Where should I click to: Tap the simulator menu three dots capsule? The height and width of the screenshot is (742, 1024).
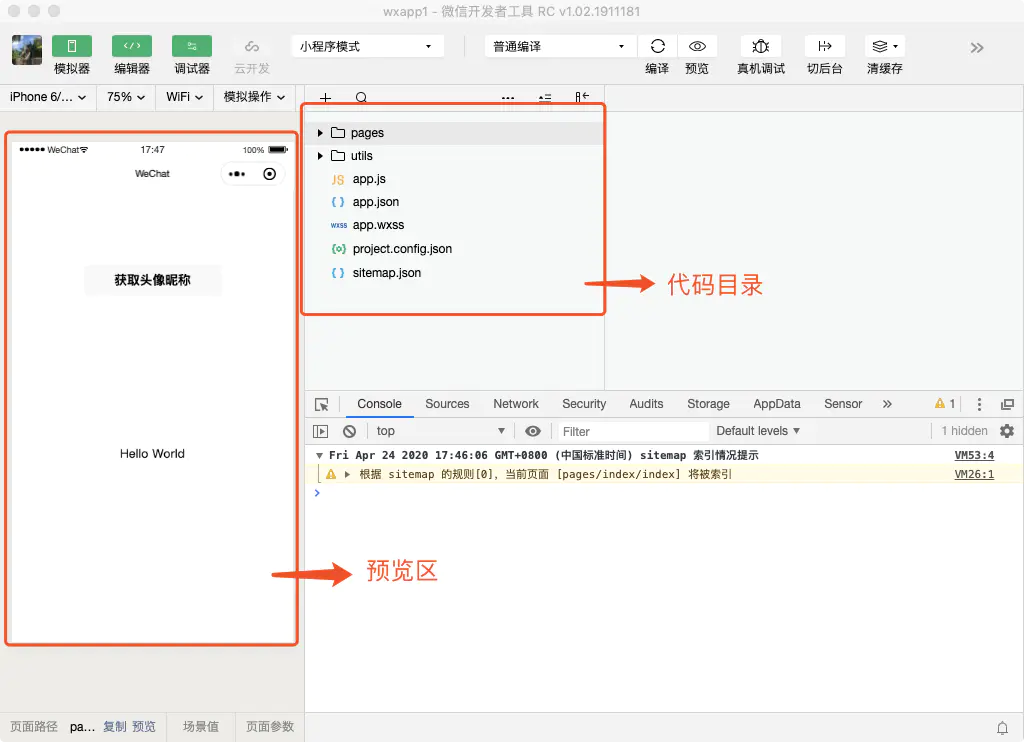click(237, 174)
